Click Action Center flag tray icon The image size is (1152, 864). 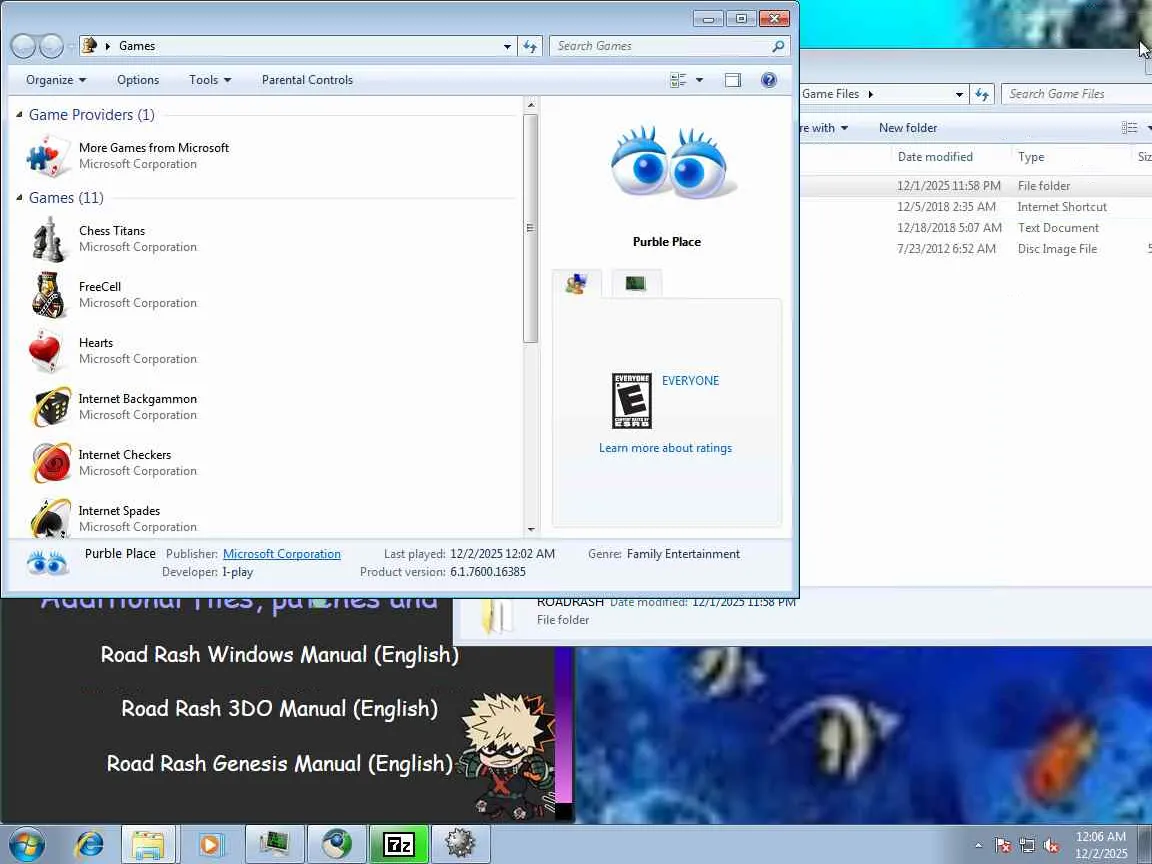(1003, 846)
